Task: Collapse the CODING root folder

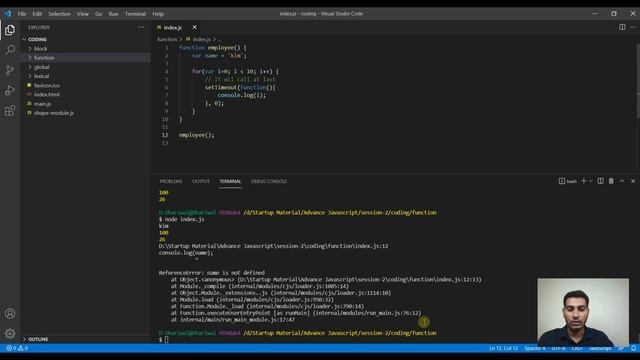Action: [37, 40]
